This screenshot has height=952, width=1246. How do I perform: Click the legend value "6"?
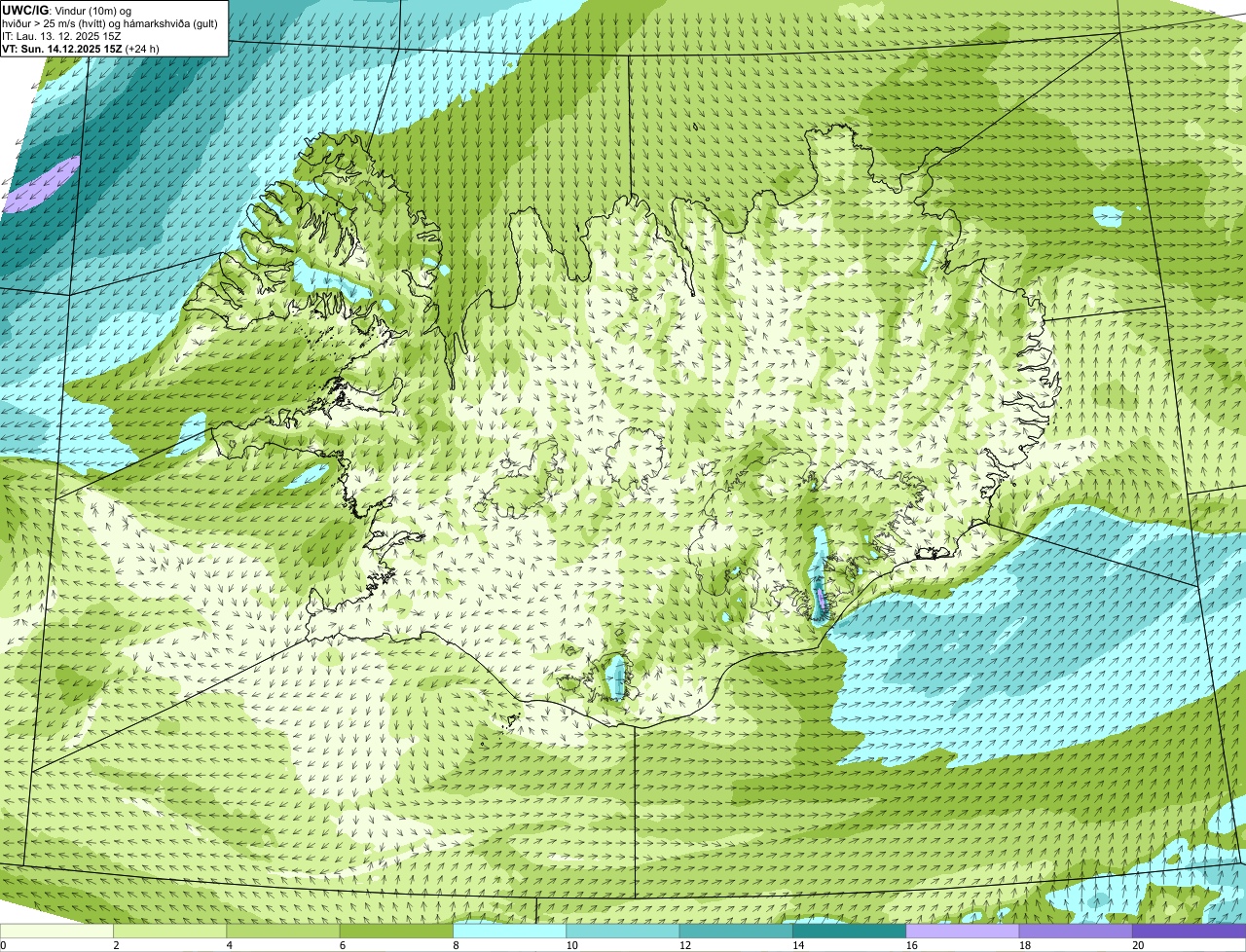pyautogui.click(x=343, y=945)
